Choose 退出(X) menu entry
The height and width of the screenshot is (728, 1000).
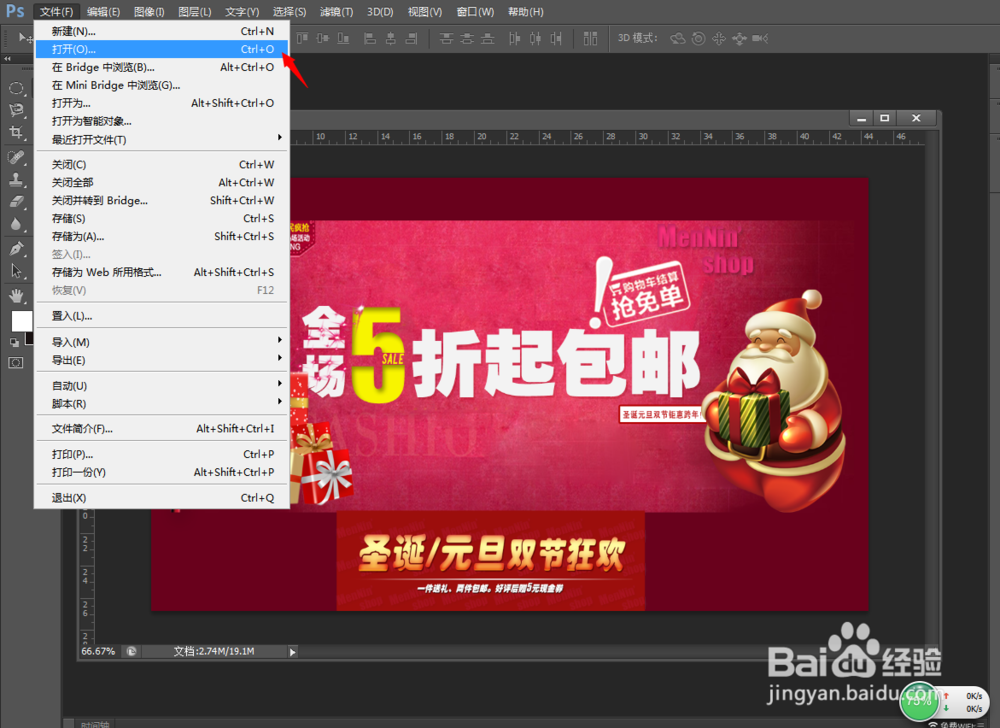pyautogui.click(x=162, y=497)
